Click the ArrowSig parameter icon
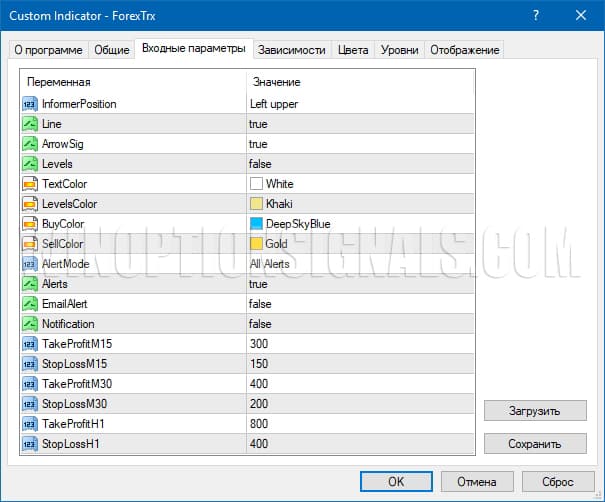Image resolution: width=605 pixels, height=502 pixels. pos(29,144)
